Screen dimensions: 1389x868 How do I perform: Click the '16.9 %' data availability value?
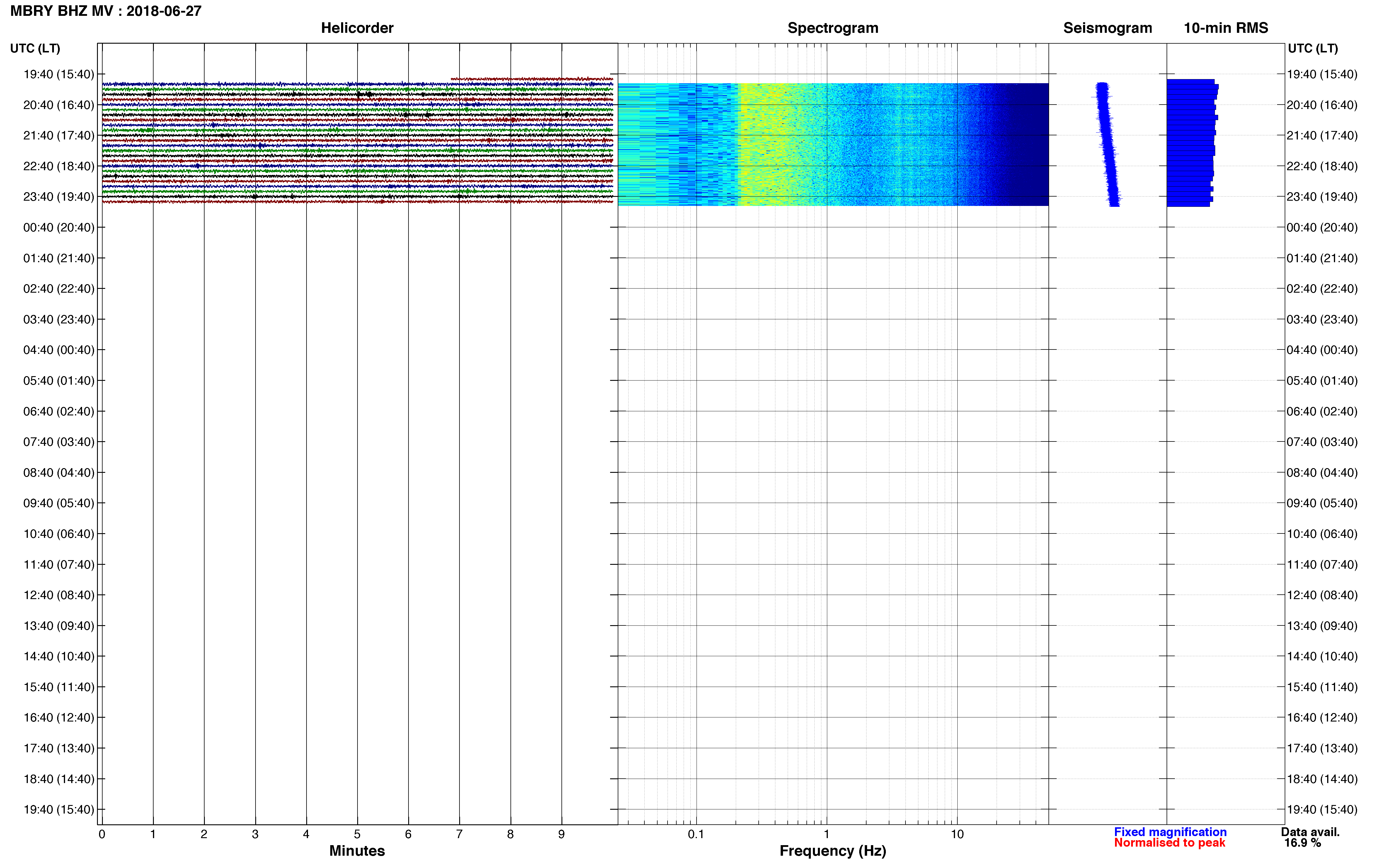[x=1303, y=843]
